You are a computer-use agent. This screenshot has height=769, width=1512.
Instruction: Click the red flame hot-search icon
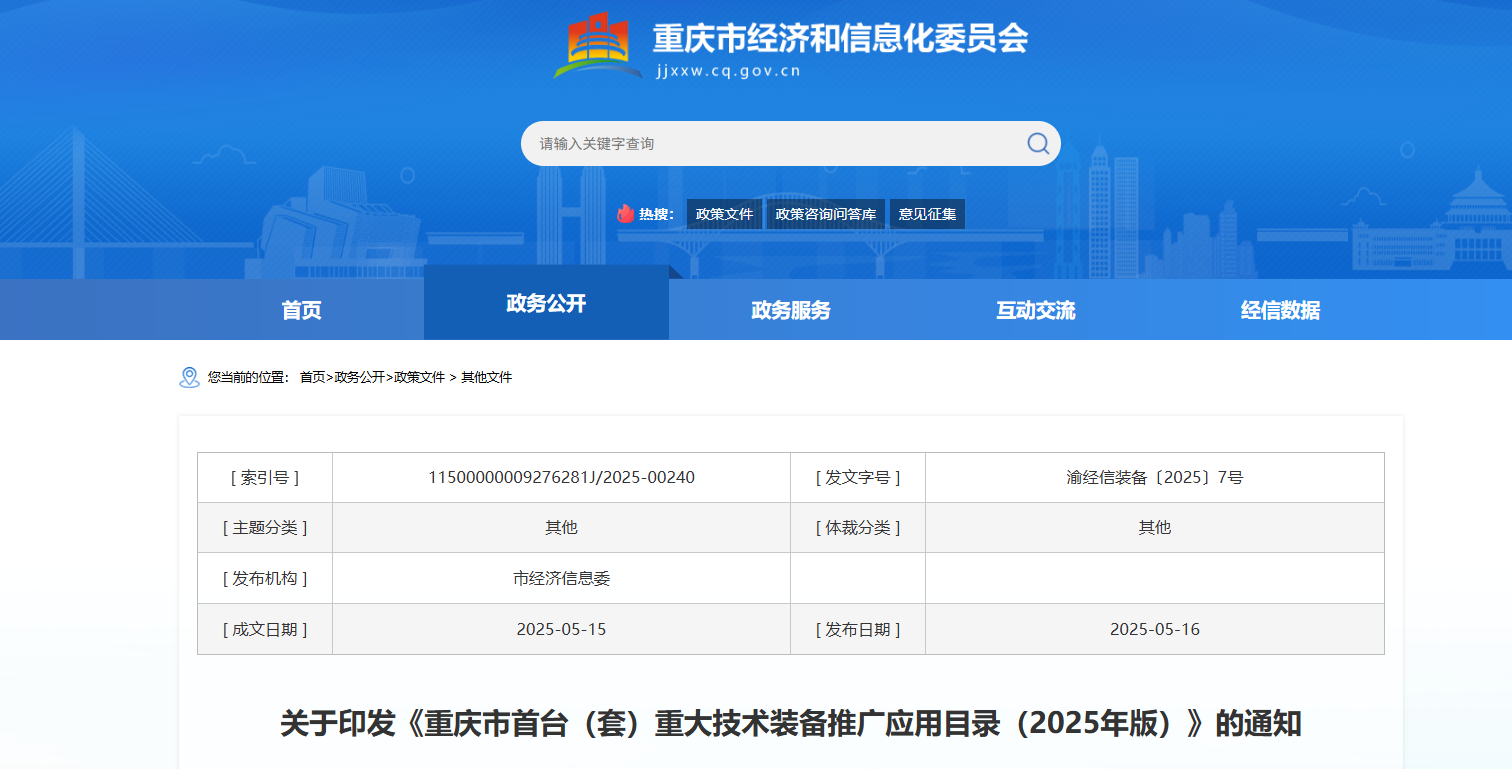coord(625,214)
